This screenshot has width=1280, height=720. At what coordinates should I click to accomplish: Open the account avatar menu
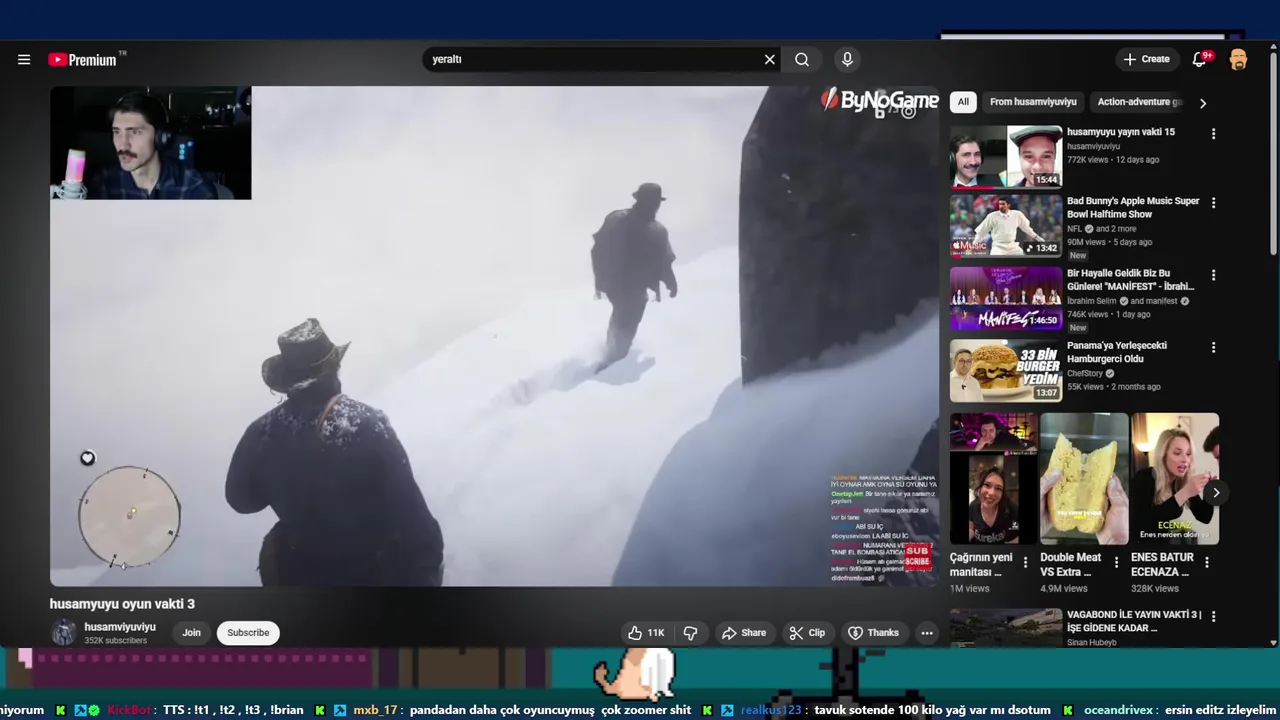tap(1238, 59)
